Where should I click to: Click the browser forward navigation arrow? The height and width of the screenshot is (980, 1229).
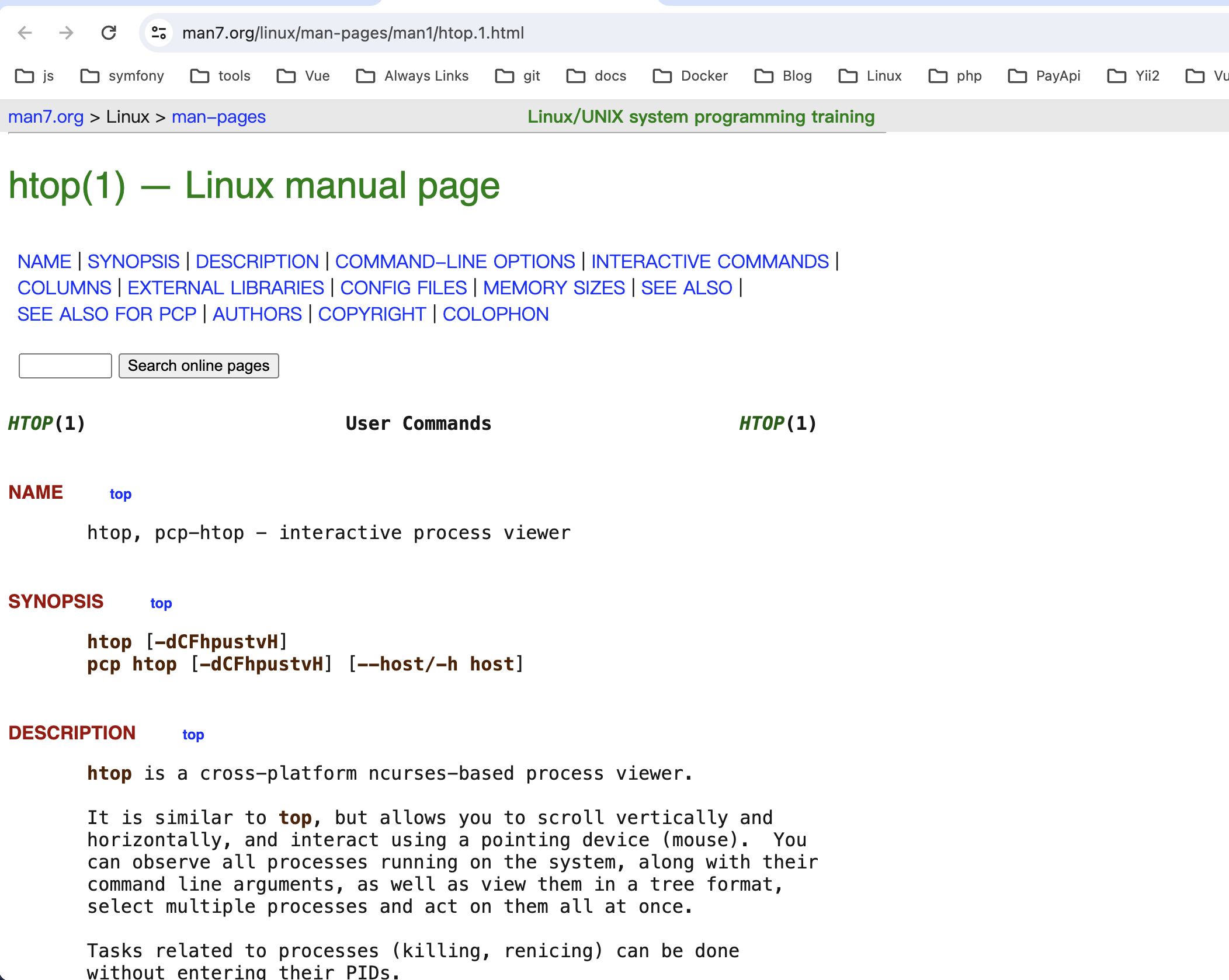pyautogui.click(x=67, y=33)
